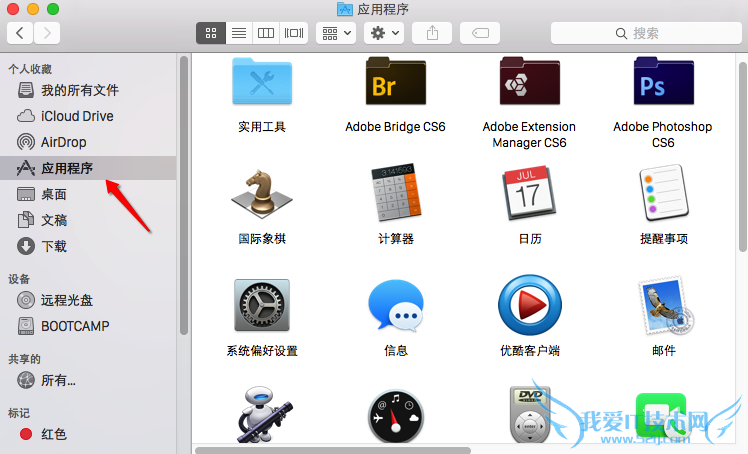Switch to column view
Screen dimensions: 748x454
[266, 33]
